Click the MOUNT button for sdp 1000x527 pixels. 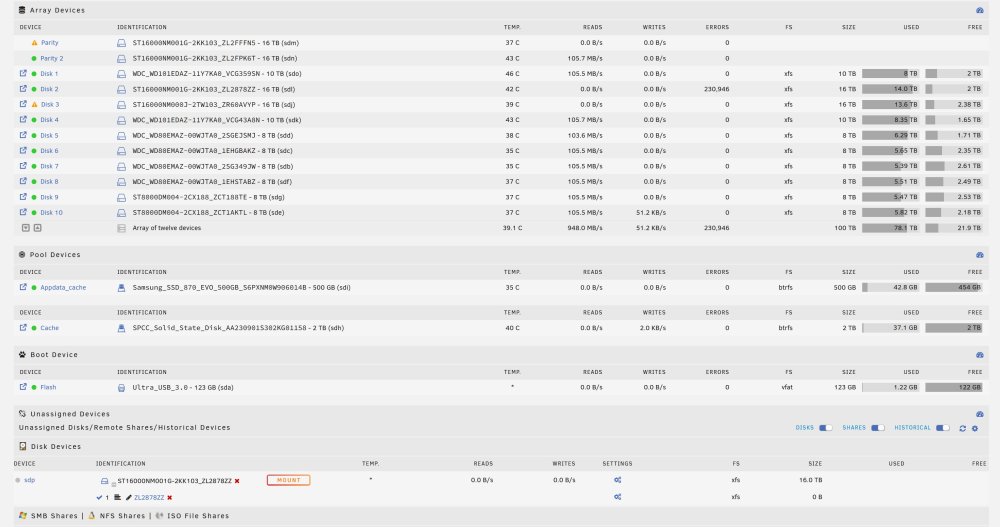[288, 480]
